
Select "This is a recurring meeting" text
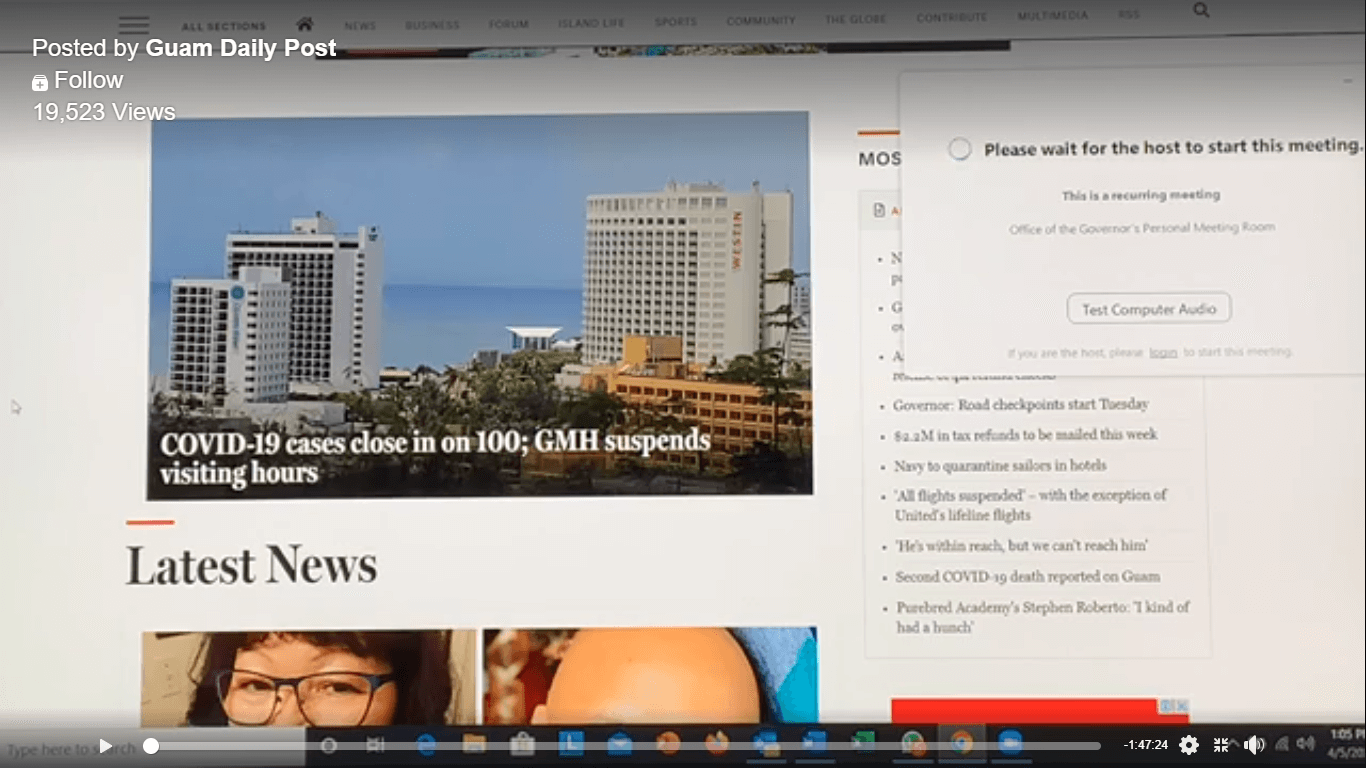point(1141,195)
